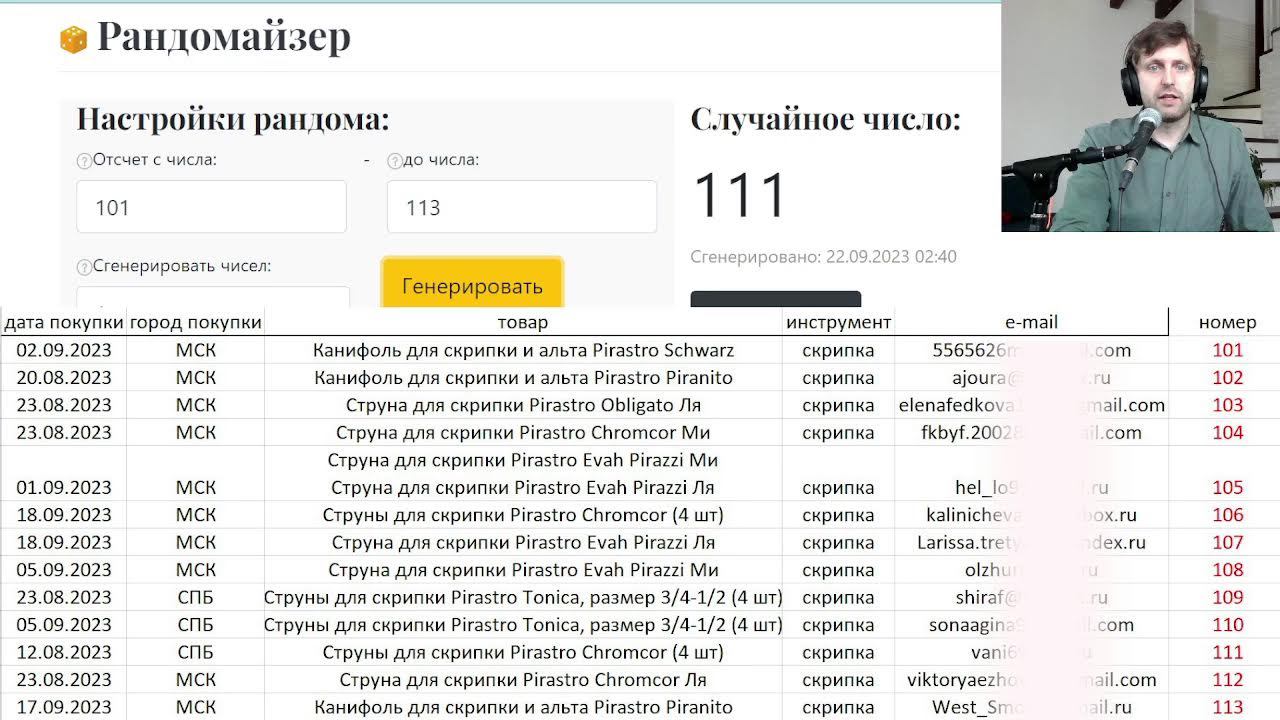The image size is (1280, 720).
Task: Select the date cell "01.09.2023"
Action: (x=64, y=488)
